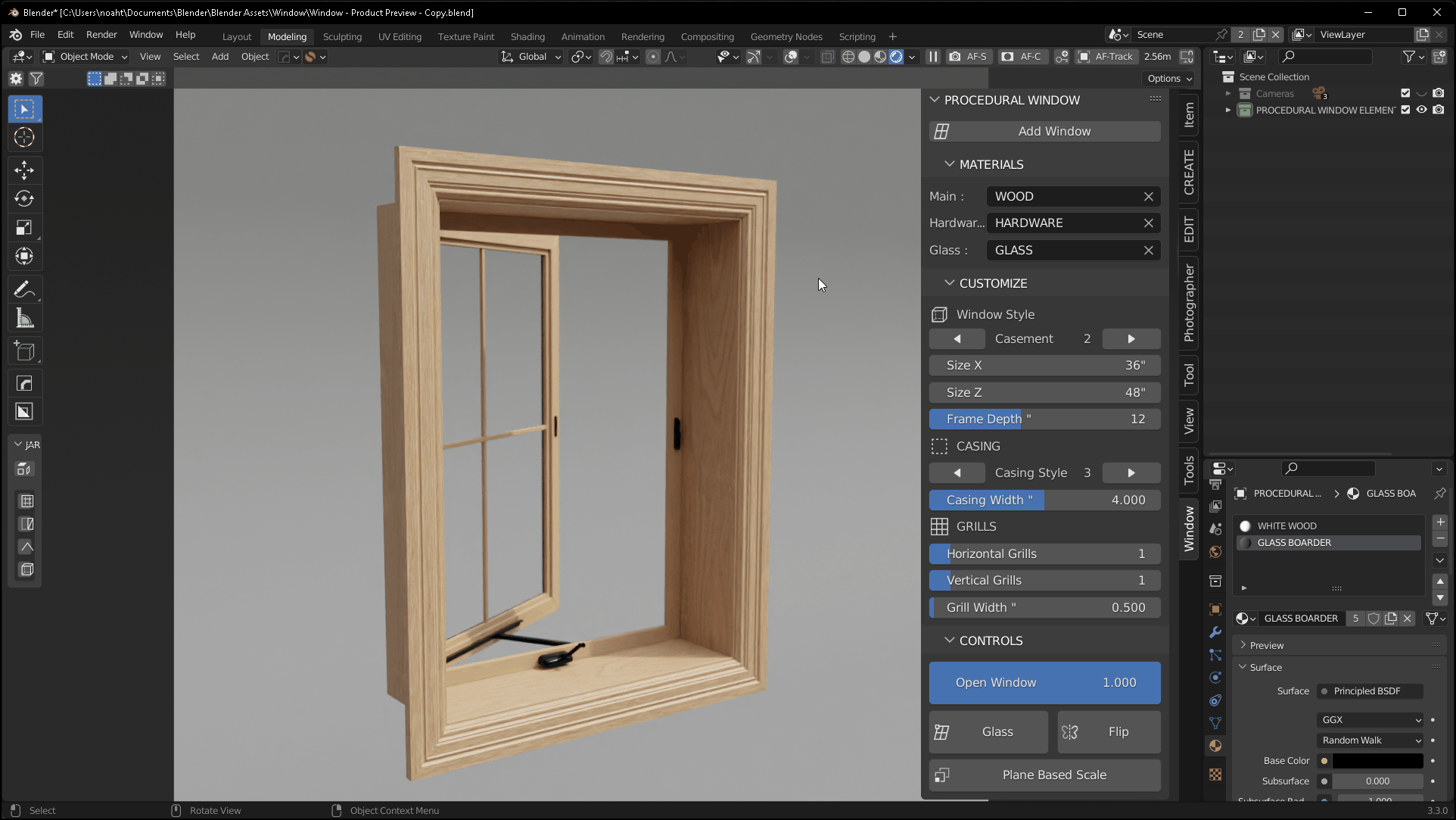Image resolution: width=1456 pixels, height=820 pixels.
Task: Select the Cursor tool icon
Action: pyautogui.click(x=24, y=138)
